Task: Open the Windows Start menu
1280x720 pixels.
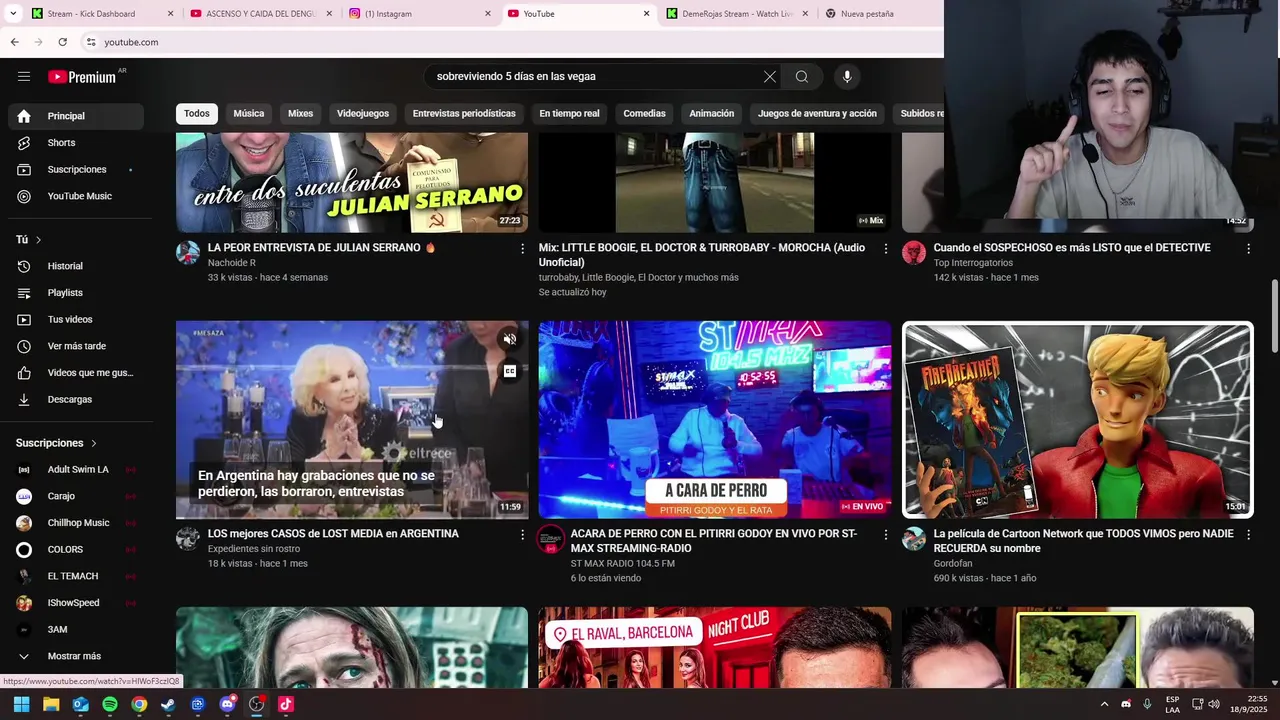Action: pos(21,704)
